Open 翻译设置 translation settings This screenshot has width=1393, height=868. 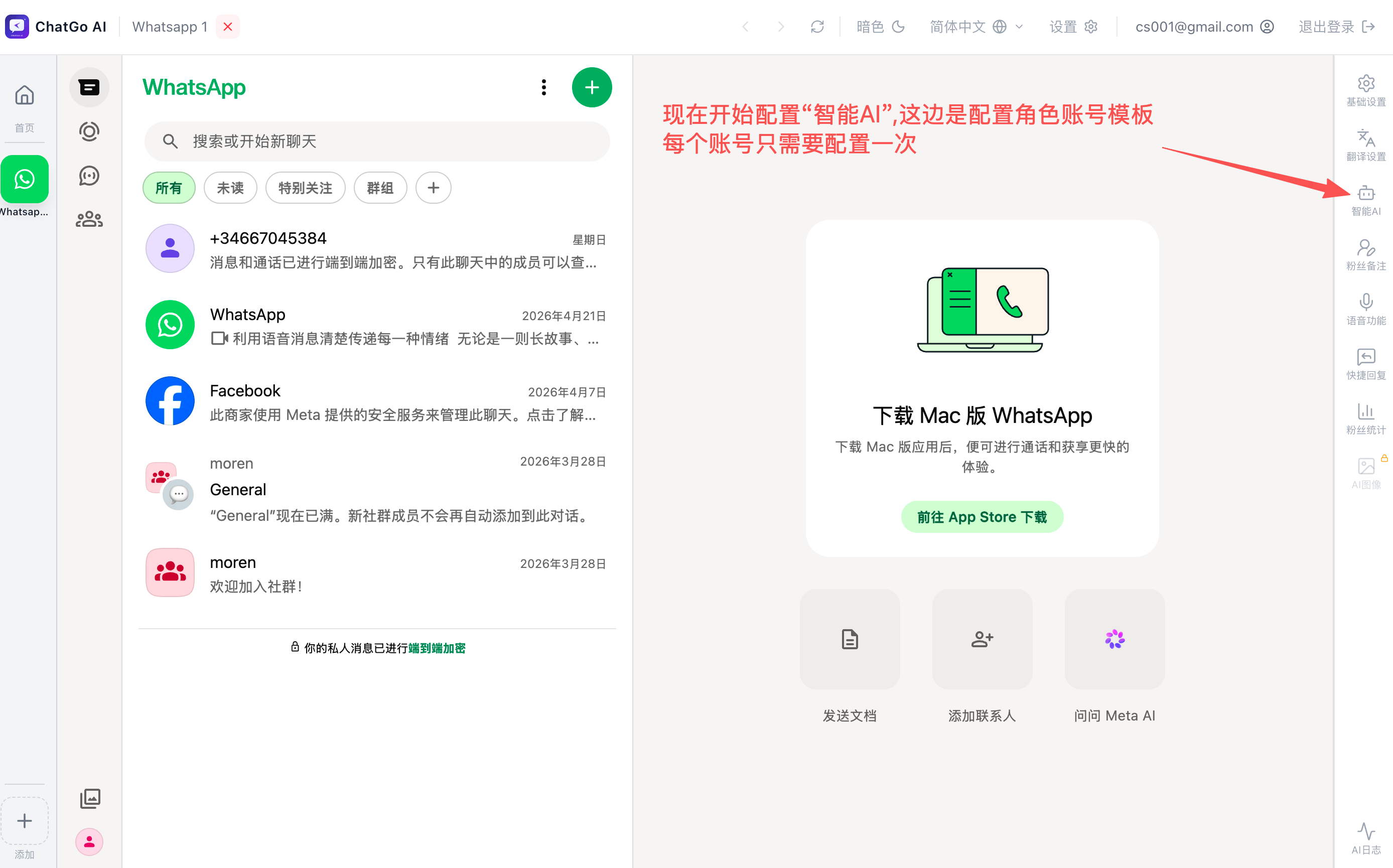[x=1365, y=145]
